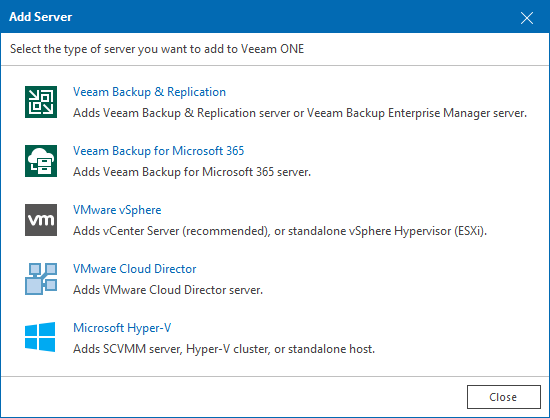
Task: Click description 'Adds Veeam Backup for Microsoft 365 server.'
Action: tap(192, 172)
